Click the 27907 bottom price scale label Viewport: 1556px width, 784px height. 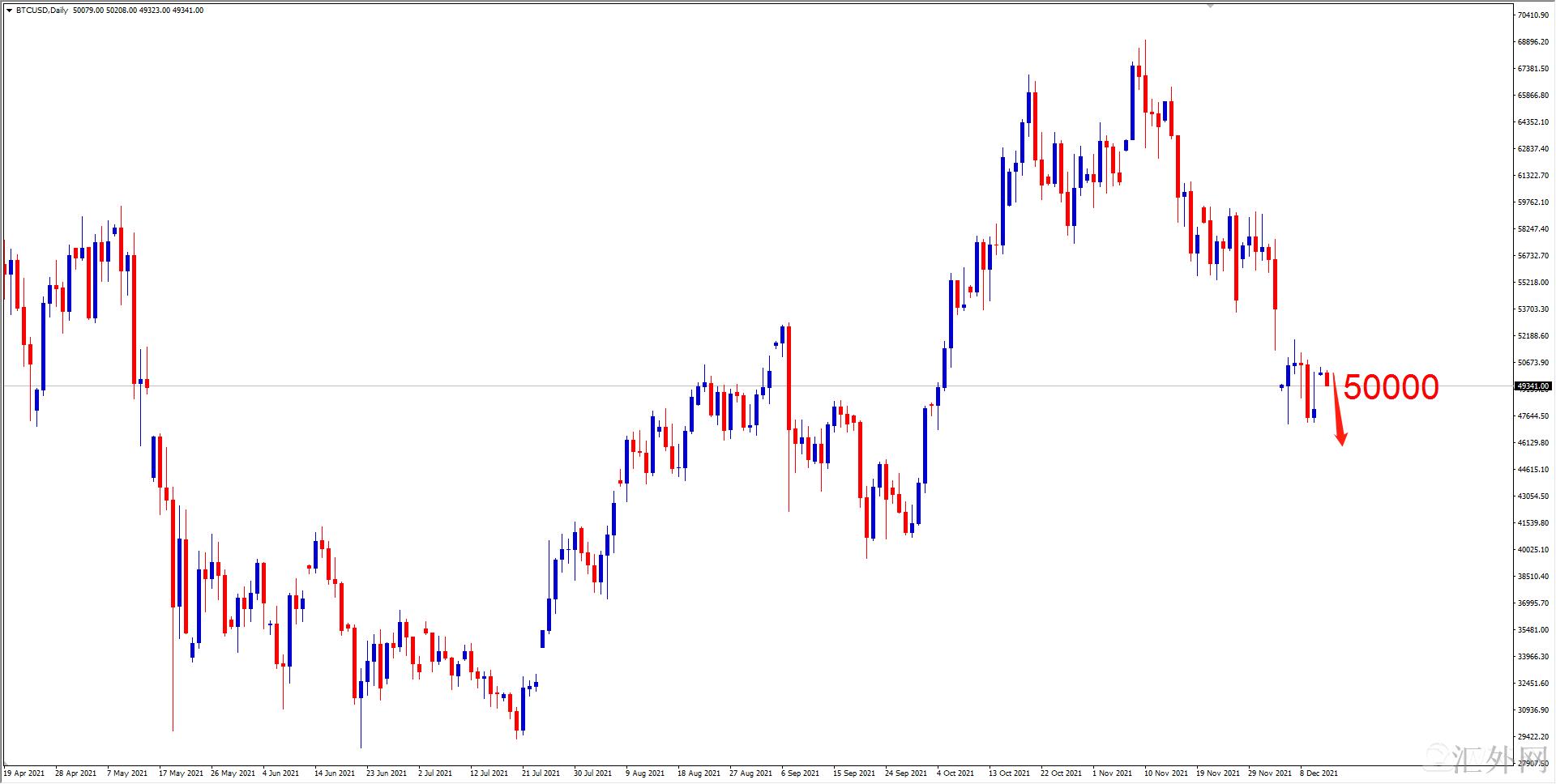click(x=1532, y=763)
